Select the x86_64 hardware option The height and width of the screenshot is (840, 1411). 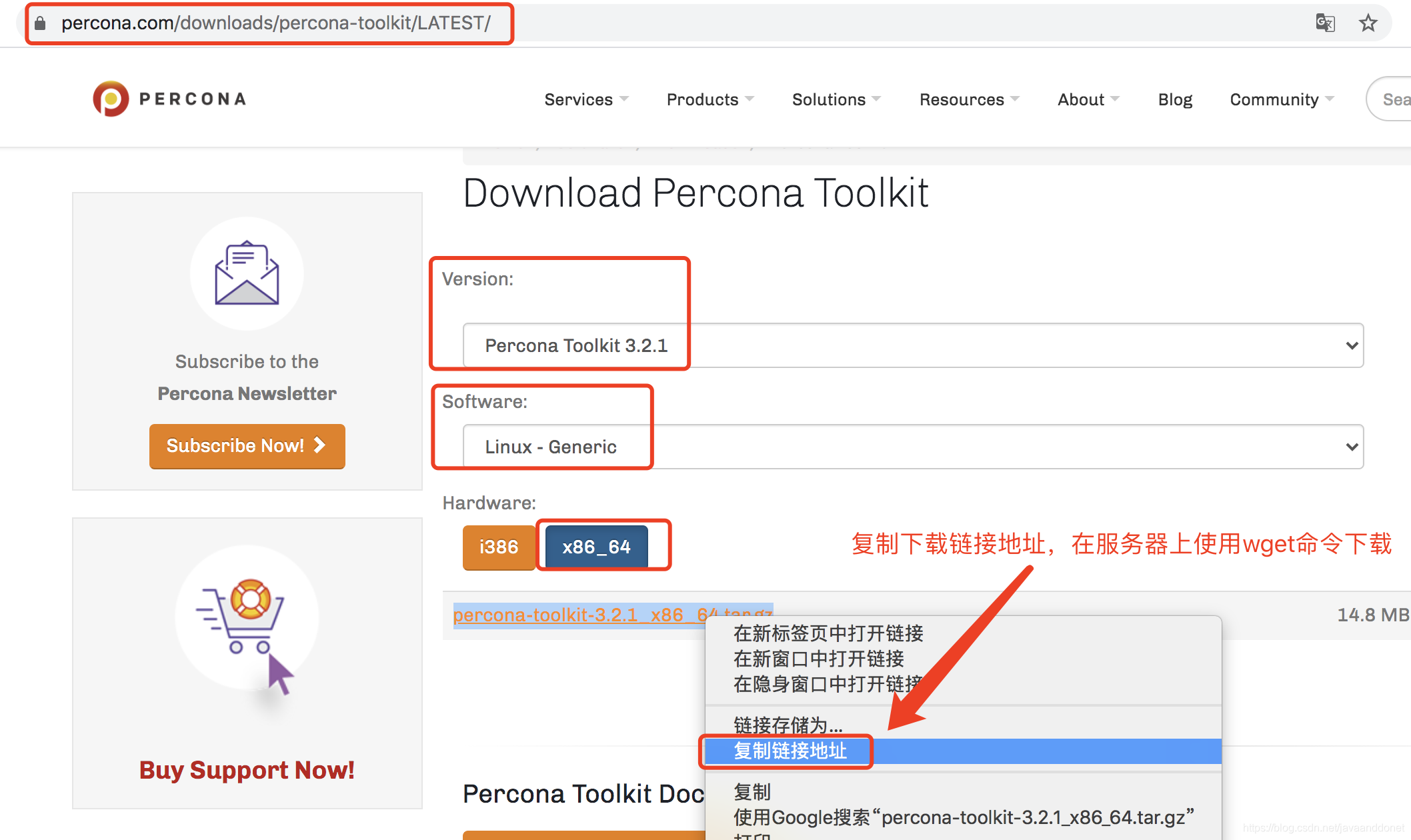pos(596,547)
